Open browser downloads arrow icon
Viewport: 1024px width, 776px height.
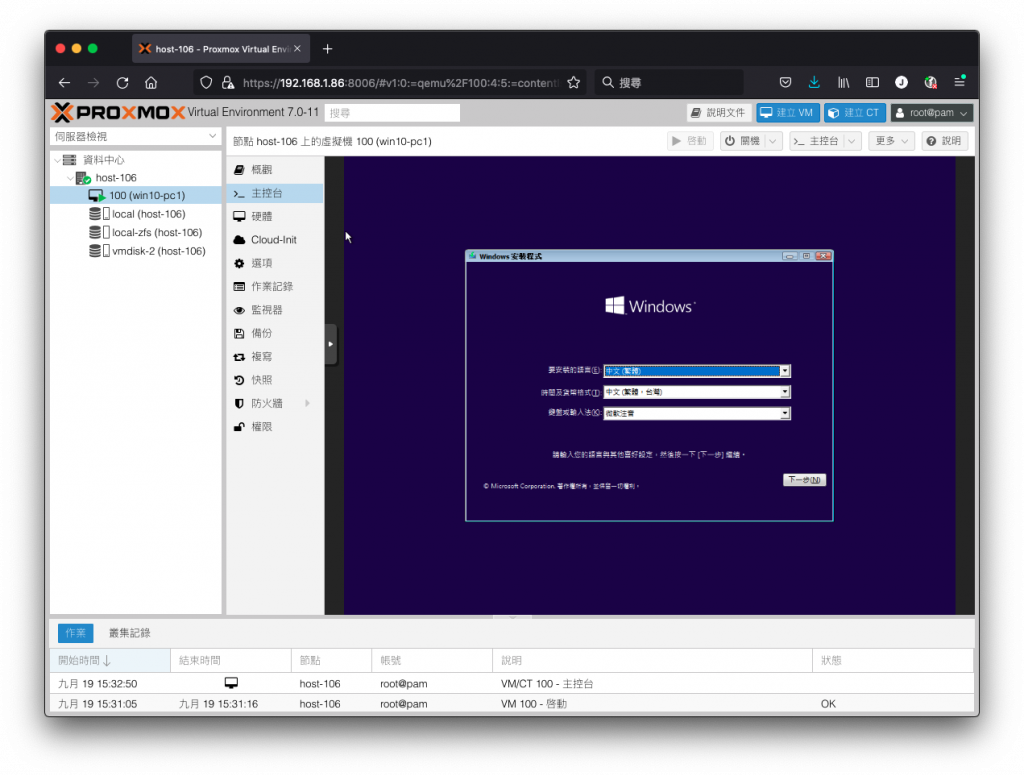pos(814,82)
